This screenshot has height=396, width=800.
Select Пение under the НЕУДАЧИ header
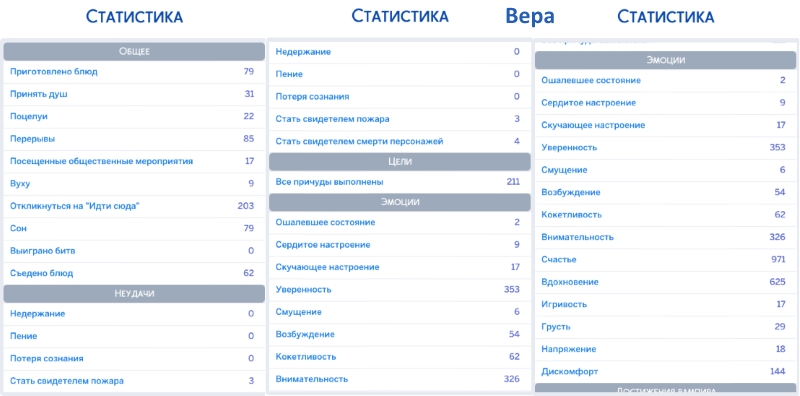click(x=134, y=336)
